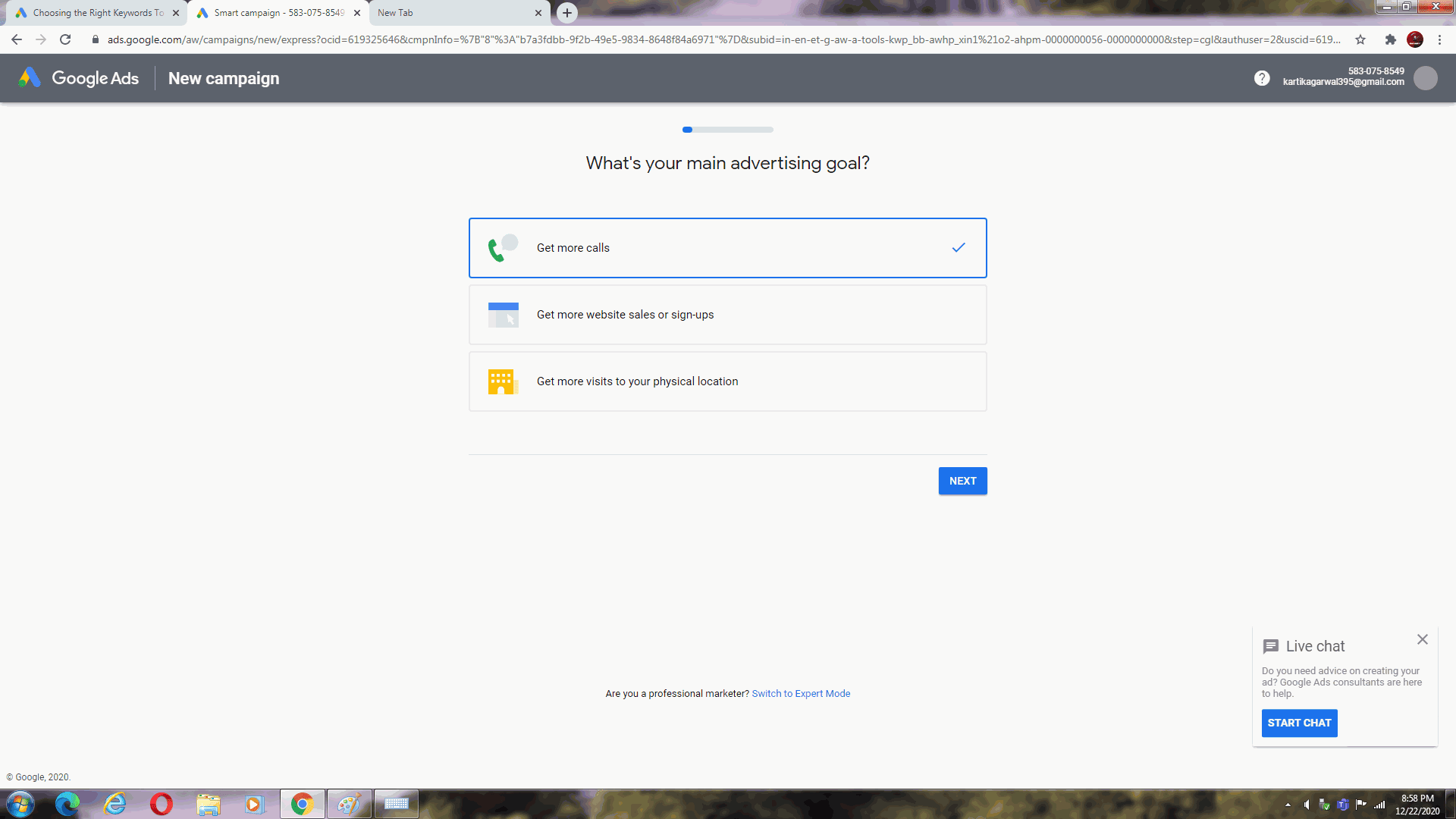
Task: Open the Chrome three-dot menu
Action: coord(1440,39)
